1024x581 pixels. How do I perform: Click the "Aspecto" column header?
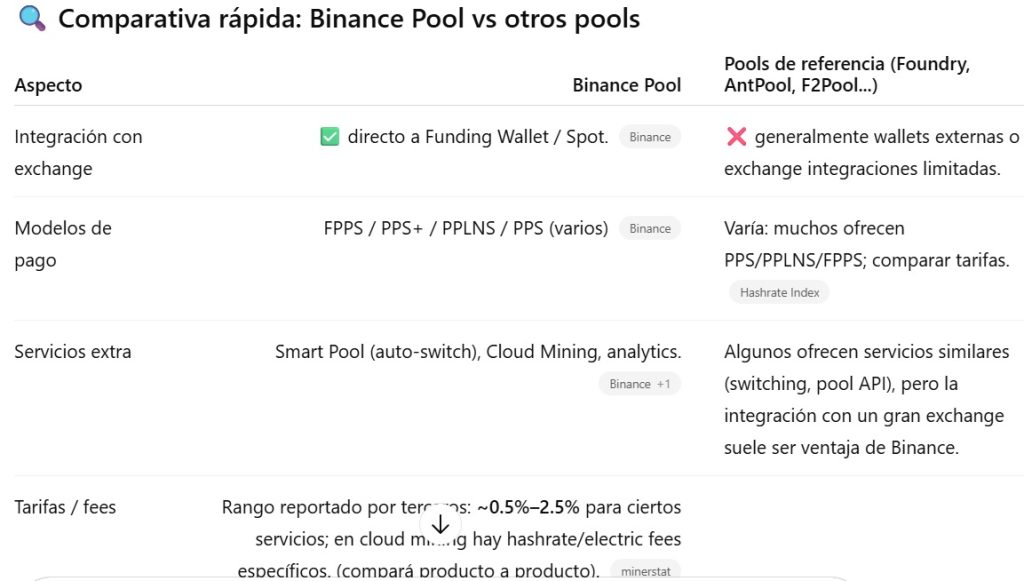pyautogui.click(x=48, y=85)
